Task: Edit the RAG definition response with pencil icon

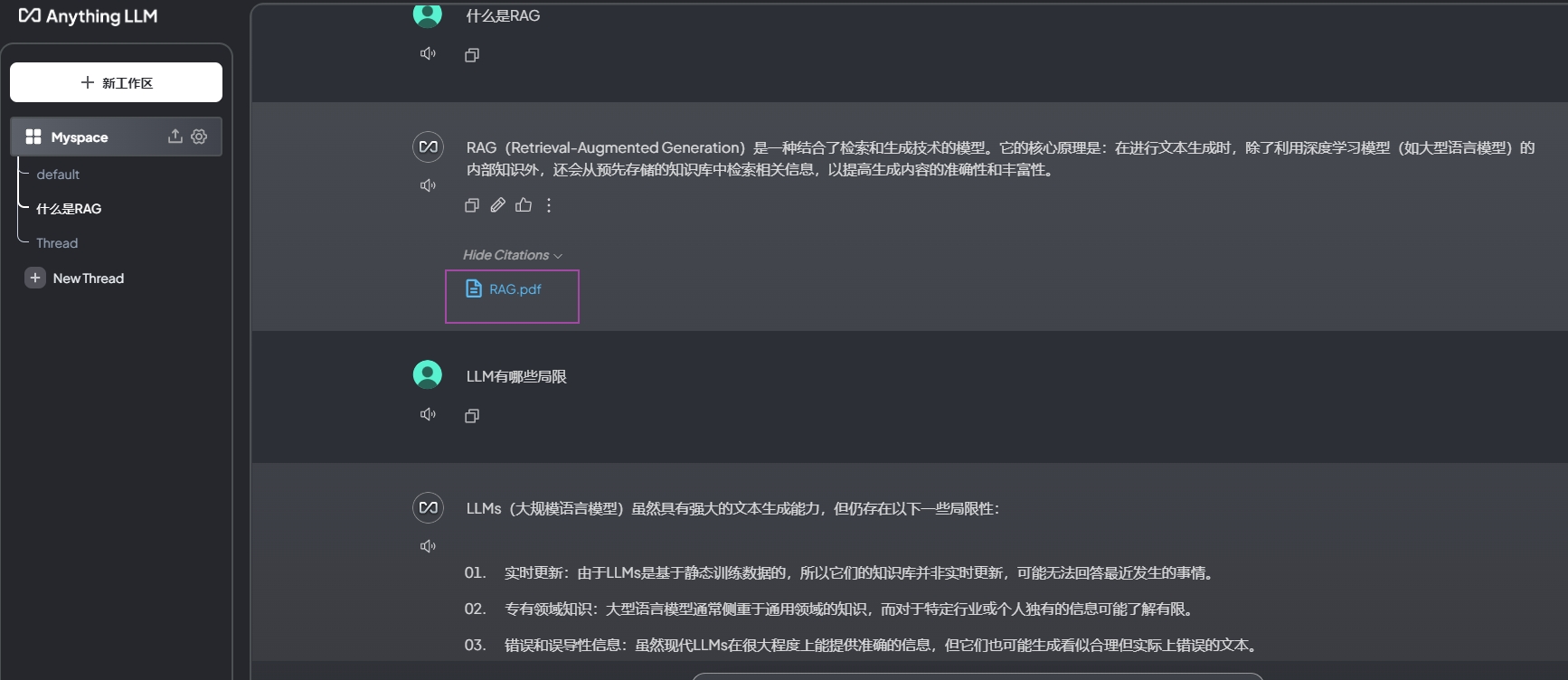Action: pos(497,205)
